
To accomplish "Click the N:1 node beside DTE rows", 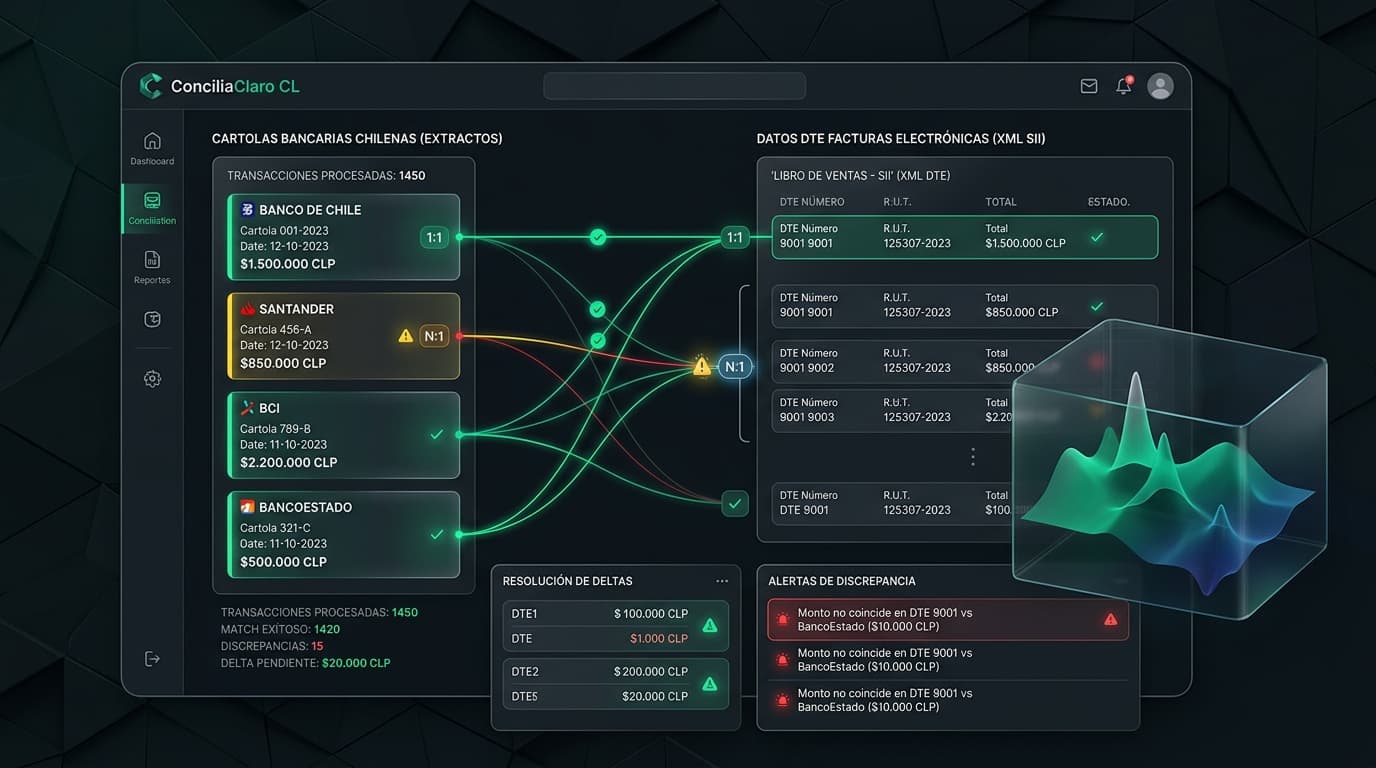I will point(735,367).
